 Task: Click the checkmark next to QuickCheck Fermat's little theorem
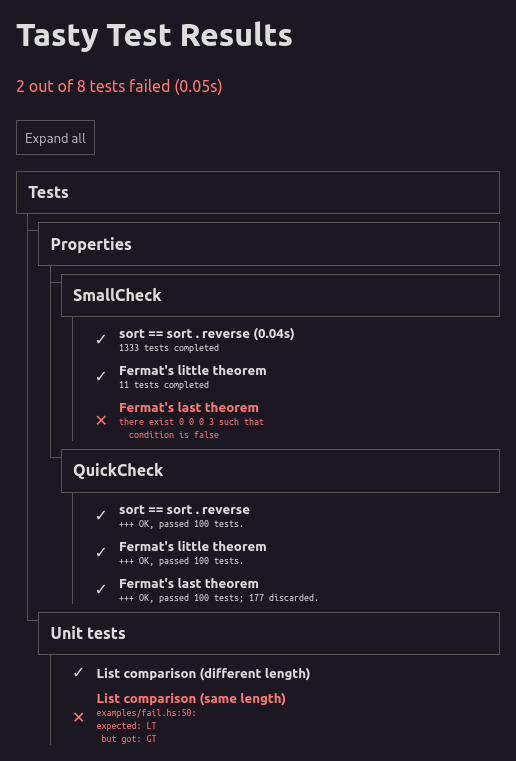pyautogui.click(x=100, y=552)
